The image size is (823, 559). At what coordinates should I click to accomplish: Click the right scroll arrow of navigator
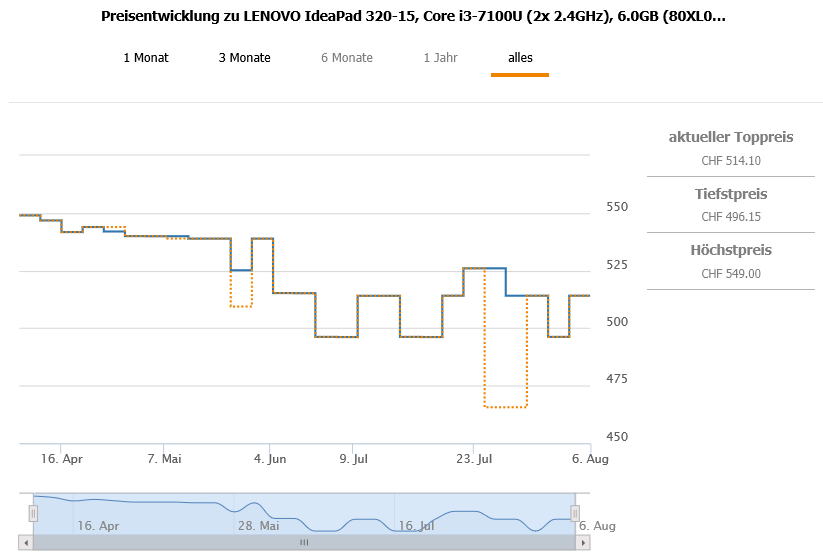pos(584,542)
